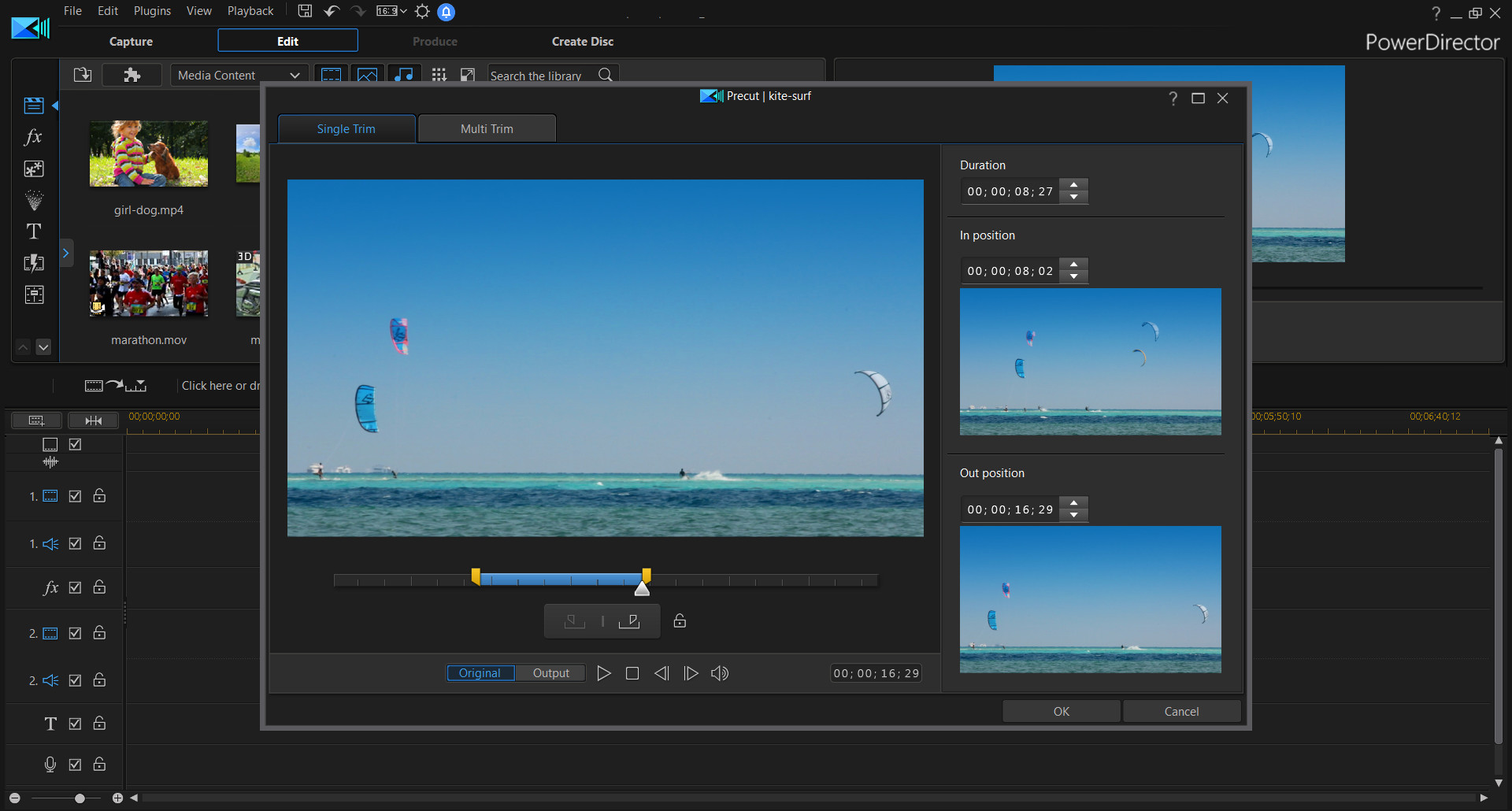Click the music library filter icon
Screen dimensions: 1512x811
404,75
